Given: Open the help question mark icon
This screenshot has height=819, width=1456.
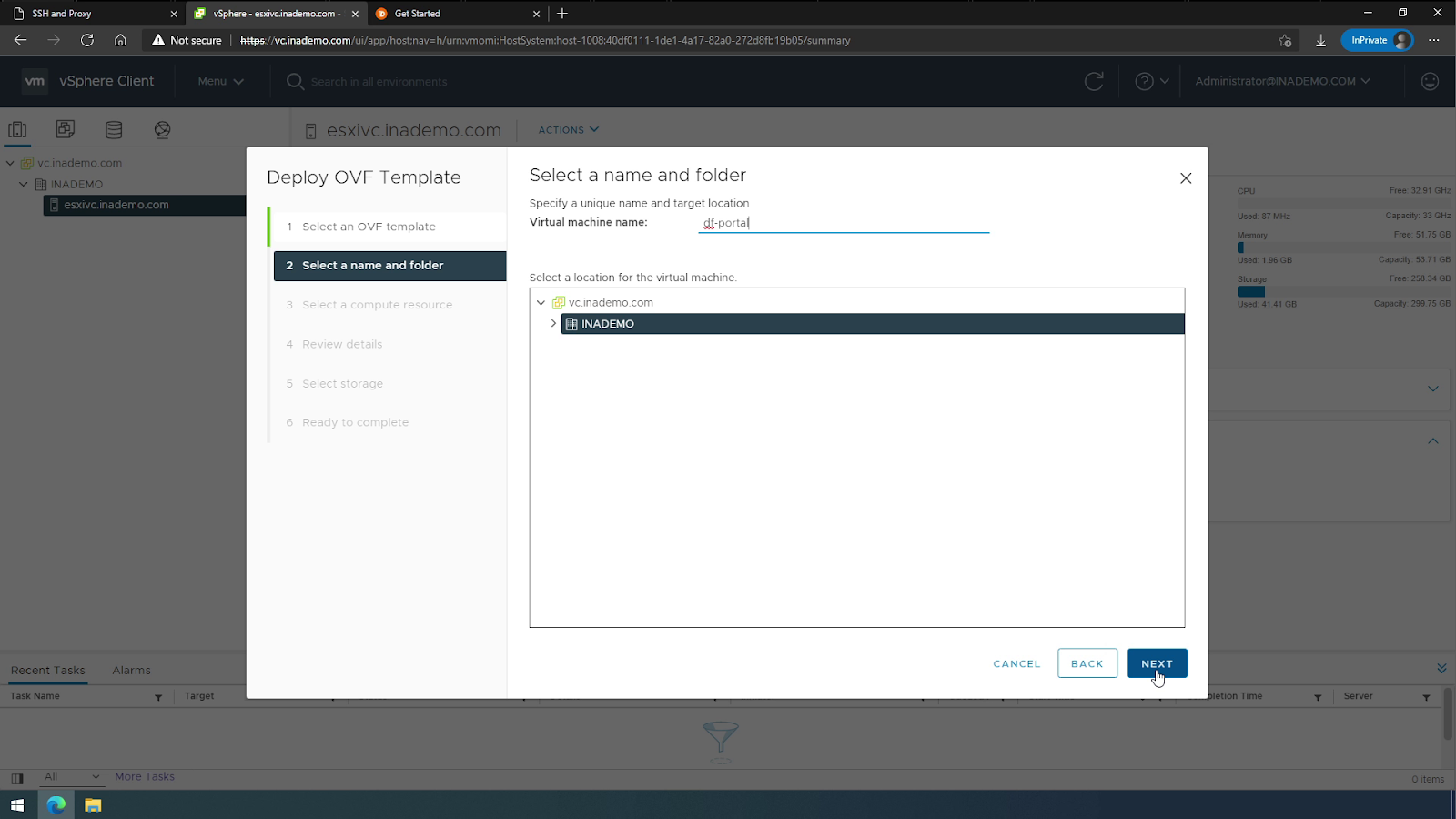Looking at the screenshot, I should click(x=1144, y=81).
